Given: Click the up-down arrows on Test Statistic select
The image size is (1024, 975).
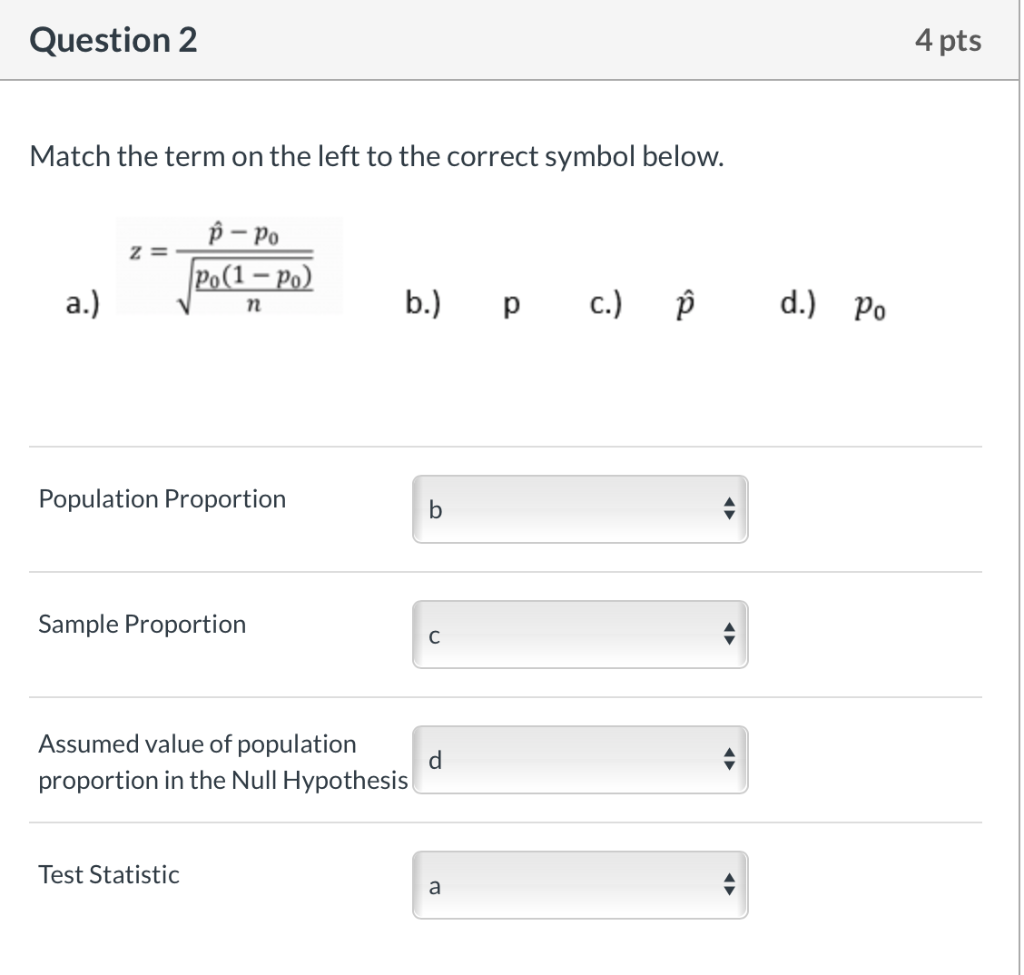Looking at the screenshot, I should pyautogui.click(x=730, y=885).
